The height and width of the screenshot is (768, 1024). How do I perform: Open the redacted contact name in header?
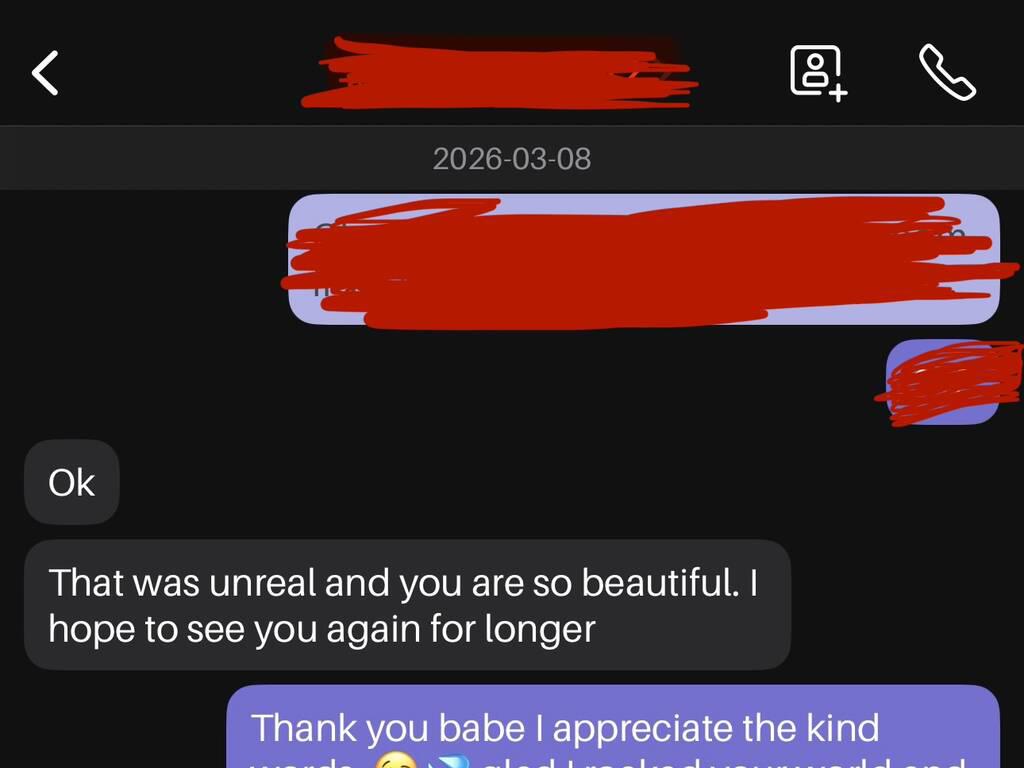pyautogui.click(x=500, y=73)
